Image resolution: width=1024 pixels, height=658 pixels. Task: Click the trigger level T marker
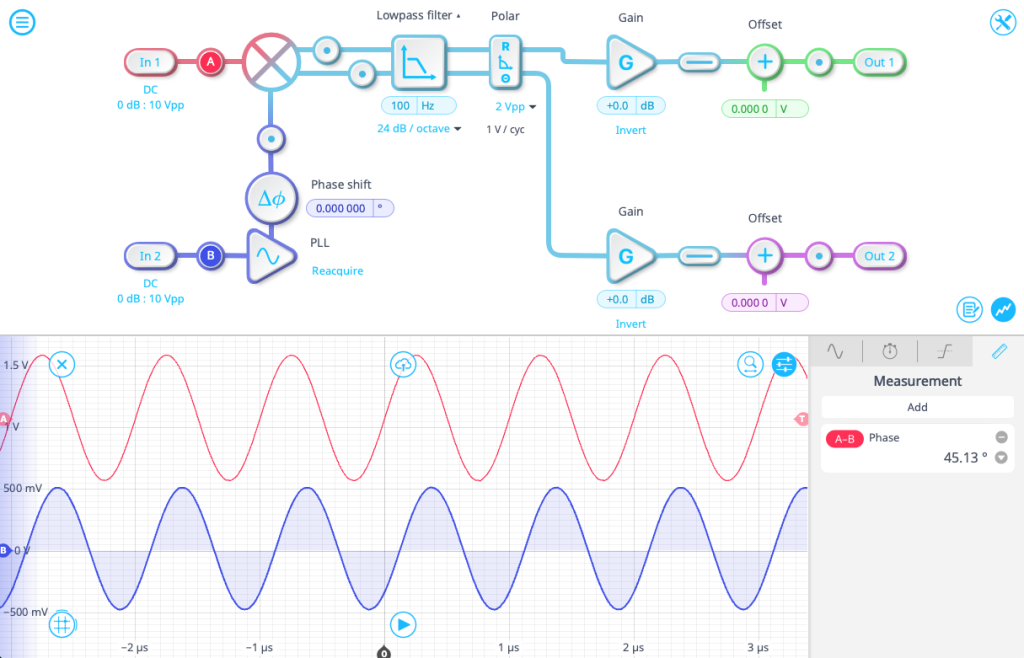coord(801,419)
